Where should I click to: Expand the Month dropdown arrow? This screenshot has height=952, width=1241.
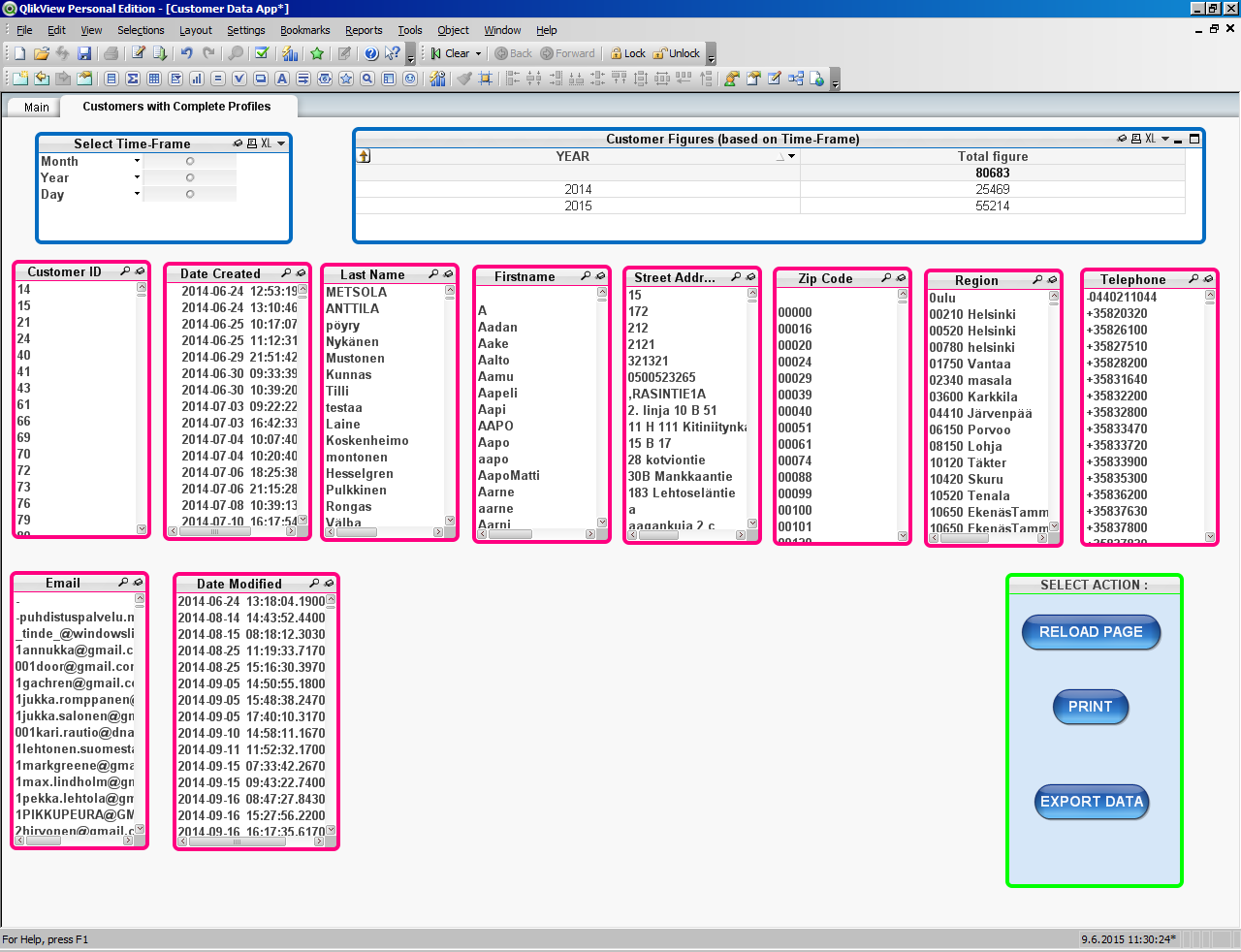pyautogui.click(x=137, y=161)
